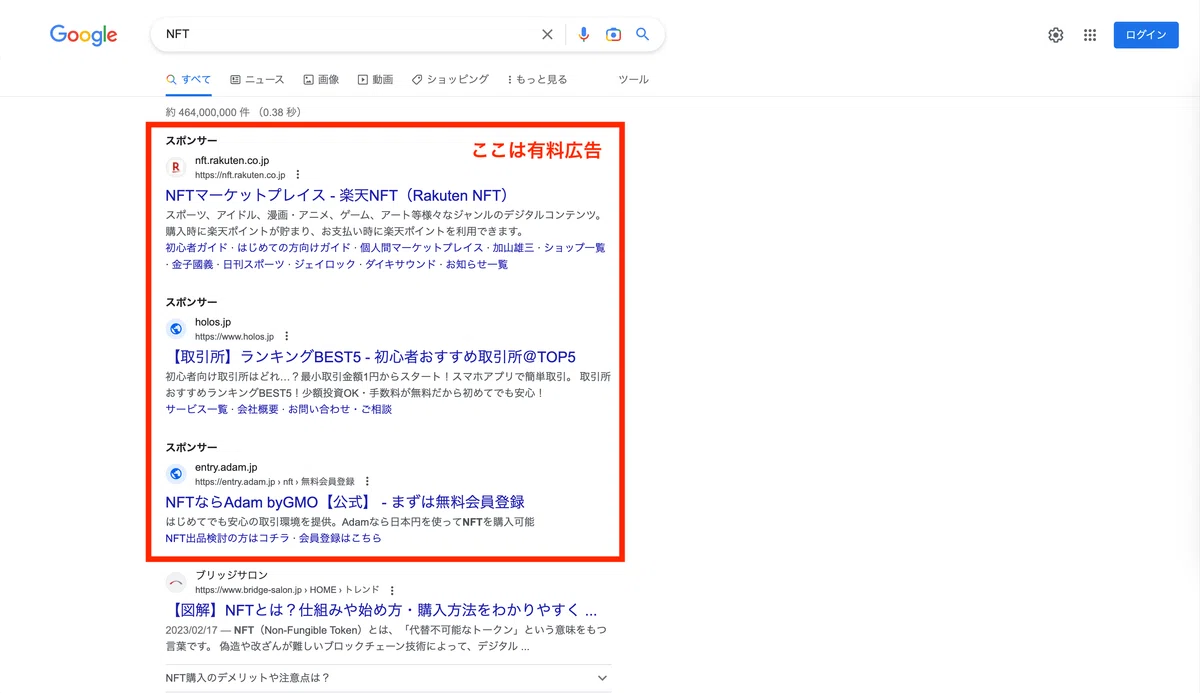Click the holos.jp site name
The height and width of the screenshot is (693, 1200).
[x=213, y=323]
